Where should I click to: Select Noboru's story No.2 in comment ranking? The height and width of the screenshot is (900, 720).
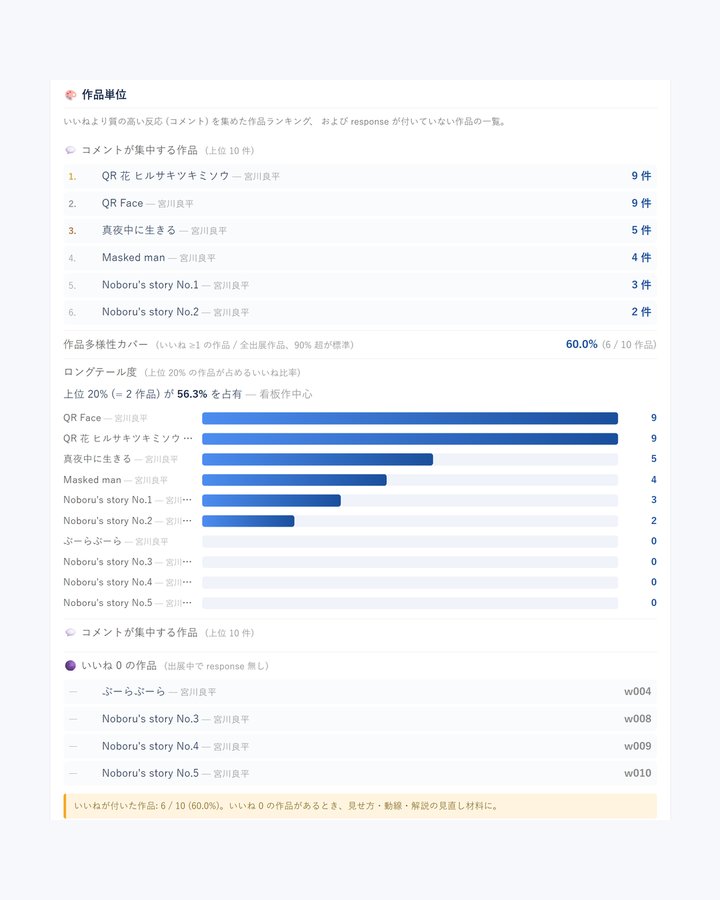360,312
